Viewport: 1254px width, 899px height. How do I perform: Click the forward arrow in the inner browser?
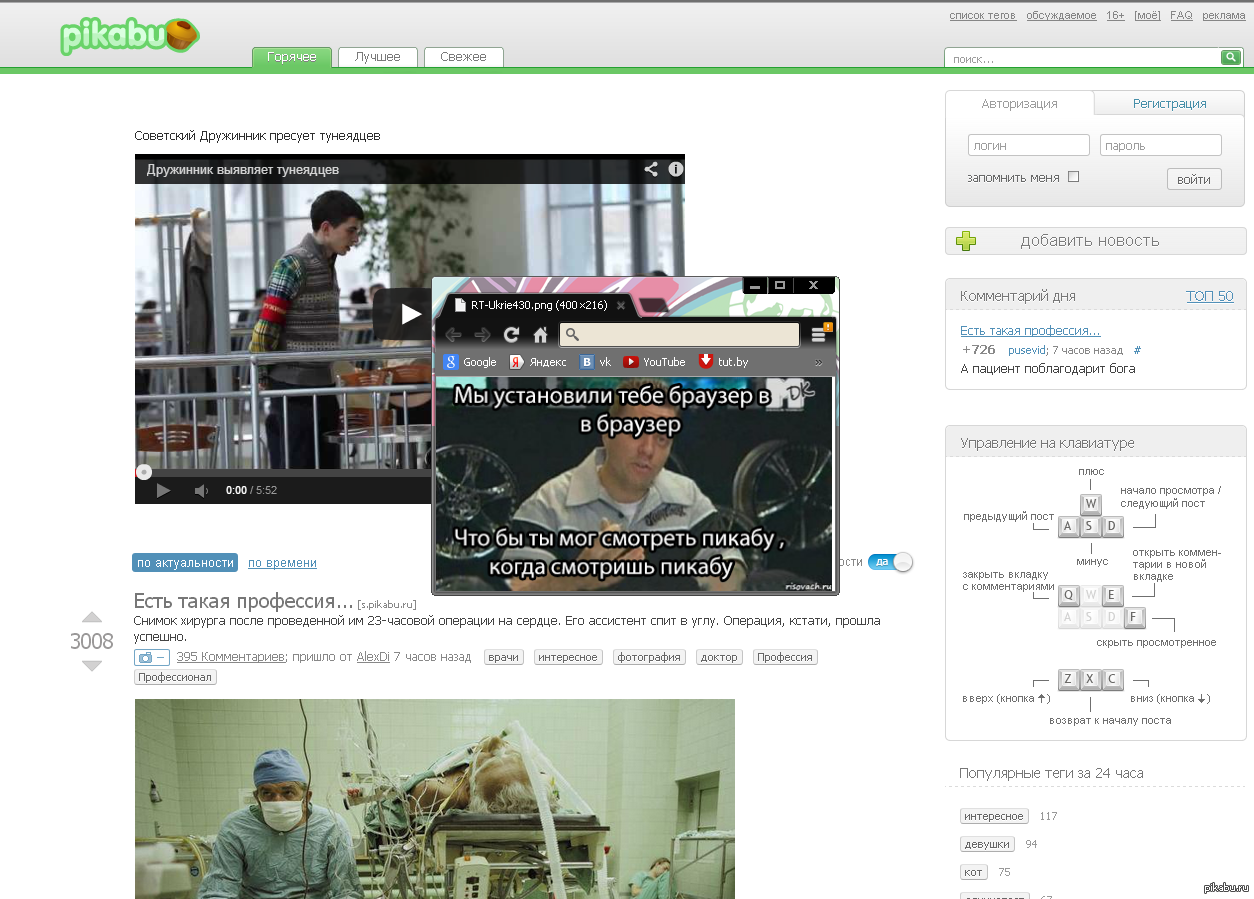[x=482, y=335]
